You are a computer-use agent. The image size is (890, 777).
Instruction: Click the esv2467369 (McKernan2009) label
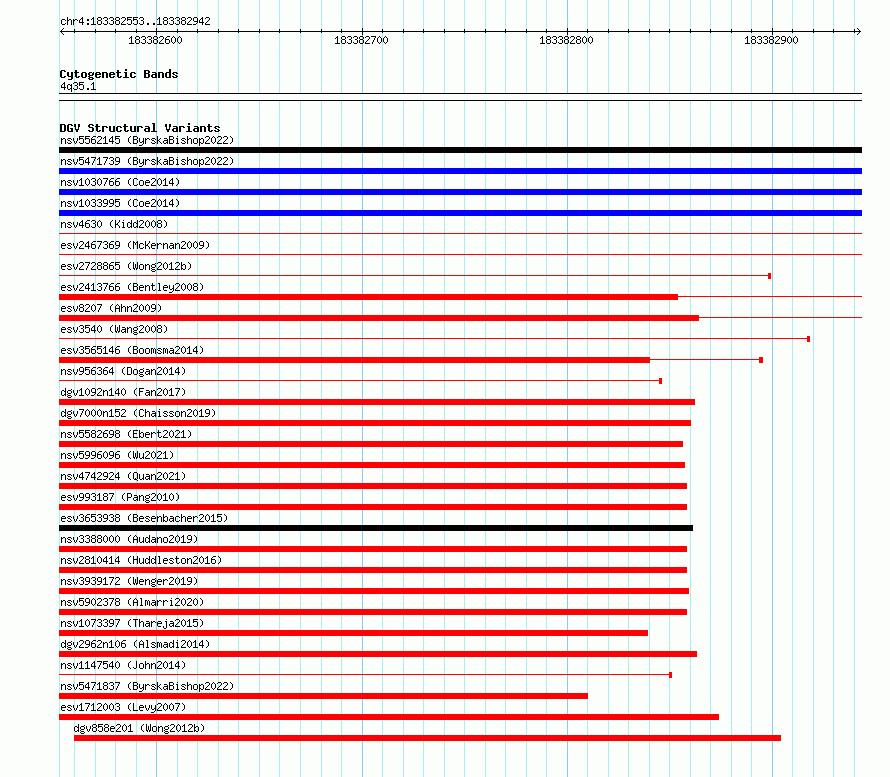tap(135, 245)
